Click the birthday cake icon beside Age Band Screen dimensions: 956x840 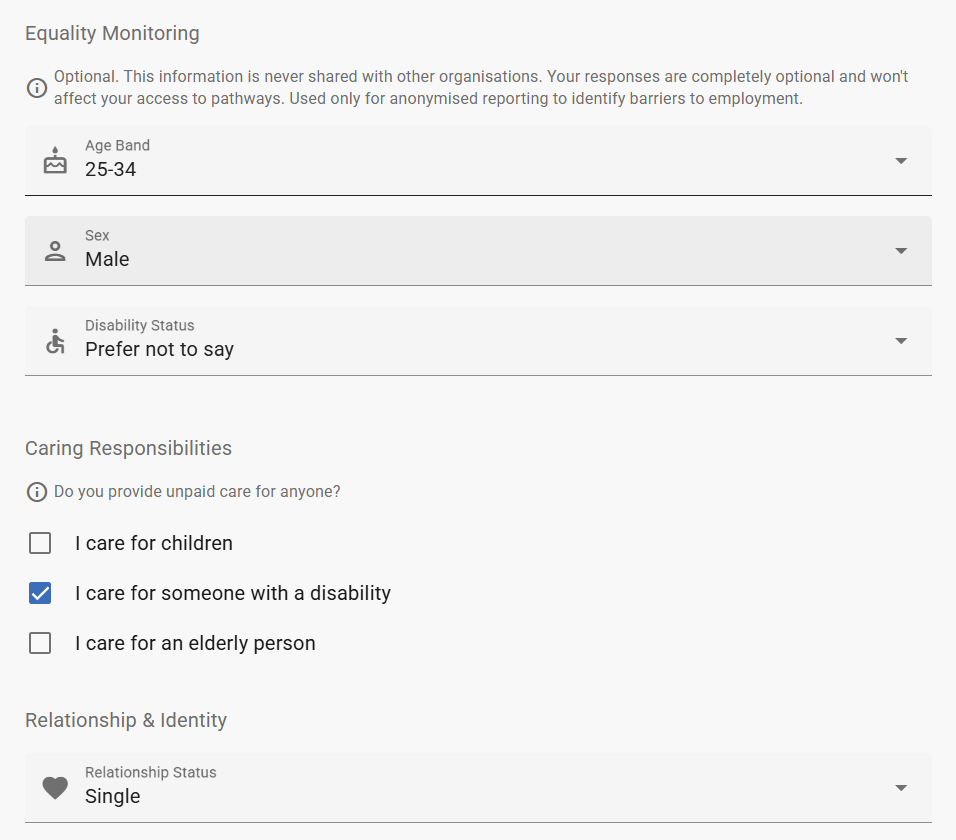pyautogui.click(x=55, y=160)
